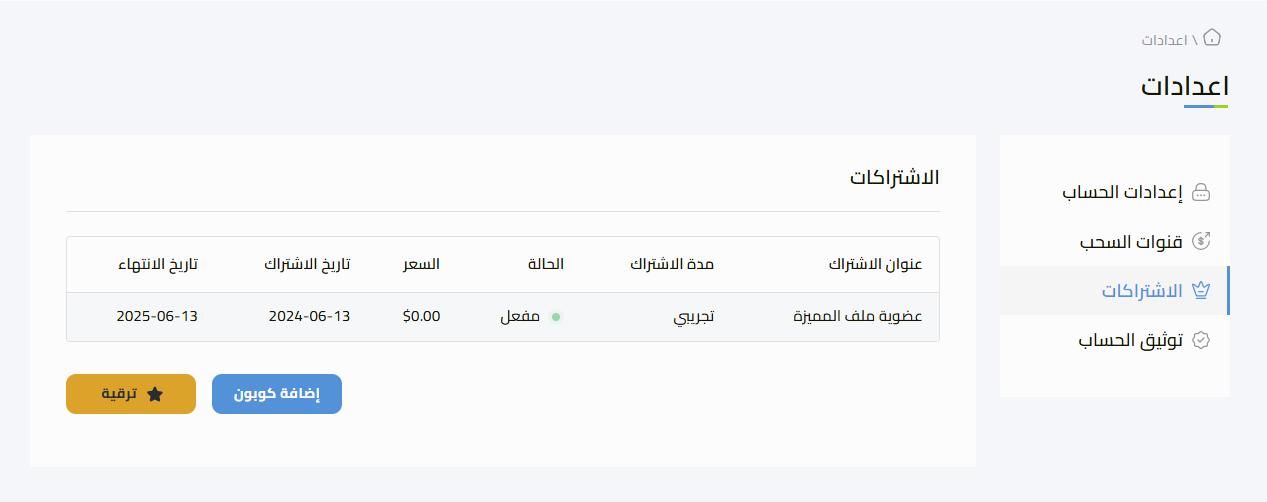Click the crown icon beside الاشتراكات
This screenshot has height=502, width=1267.
coord(1202,291)
